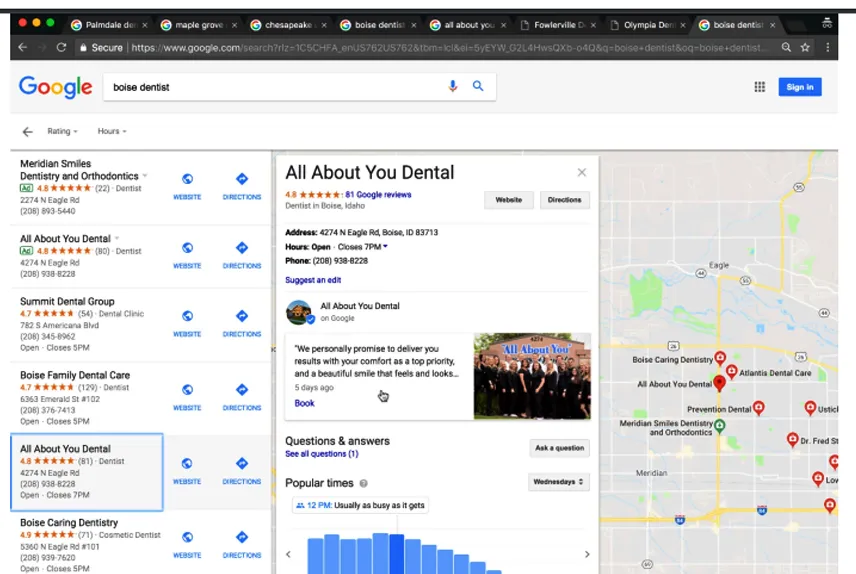The image size is (856, 574).
Task: Open the All About You team photo
Action: coord(532,376)
